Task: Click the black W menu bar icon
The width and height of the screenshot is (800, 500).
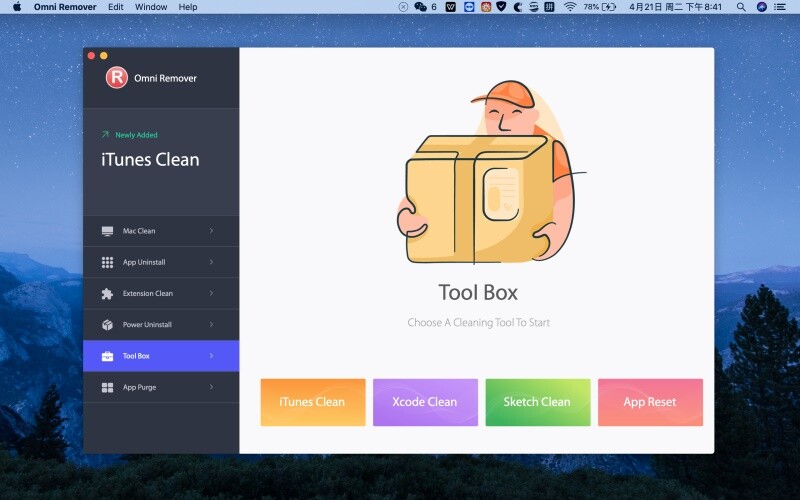Action: (x=451, y=7)
